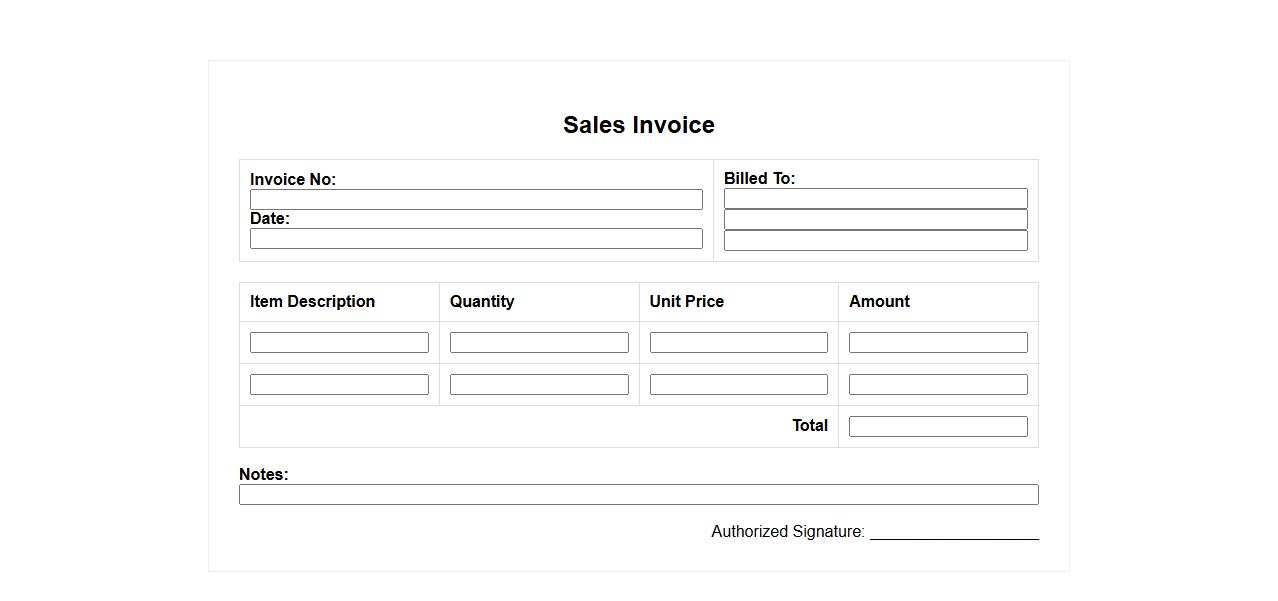Click the Invoice No input field
The height and width of the screenshot is (601, 1278).
(476, 200)
